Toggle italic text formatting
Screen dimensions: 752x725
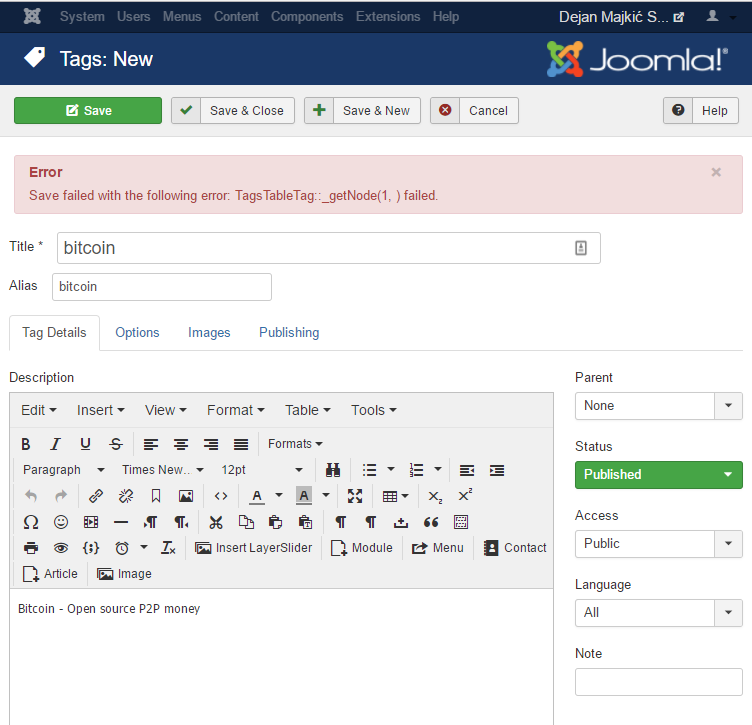(56, 444)
